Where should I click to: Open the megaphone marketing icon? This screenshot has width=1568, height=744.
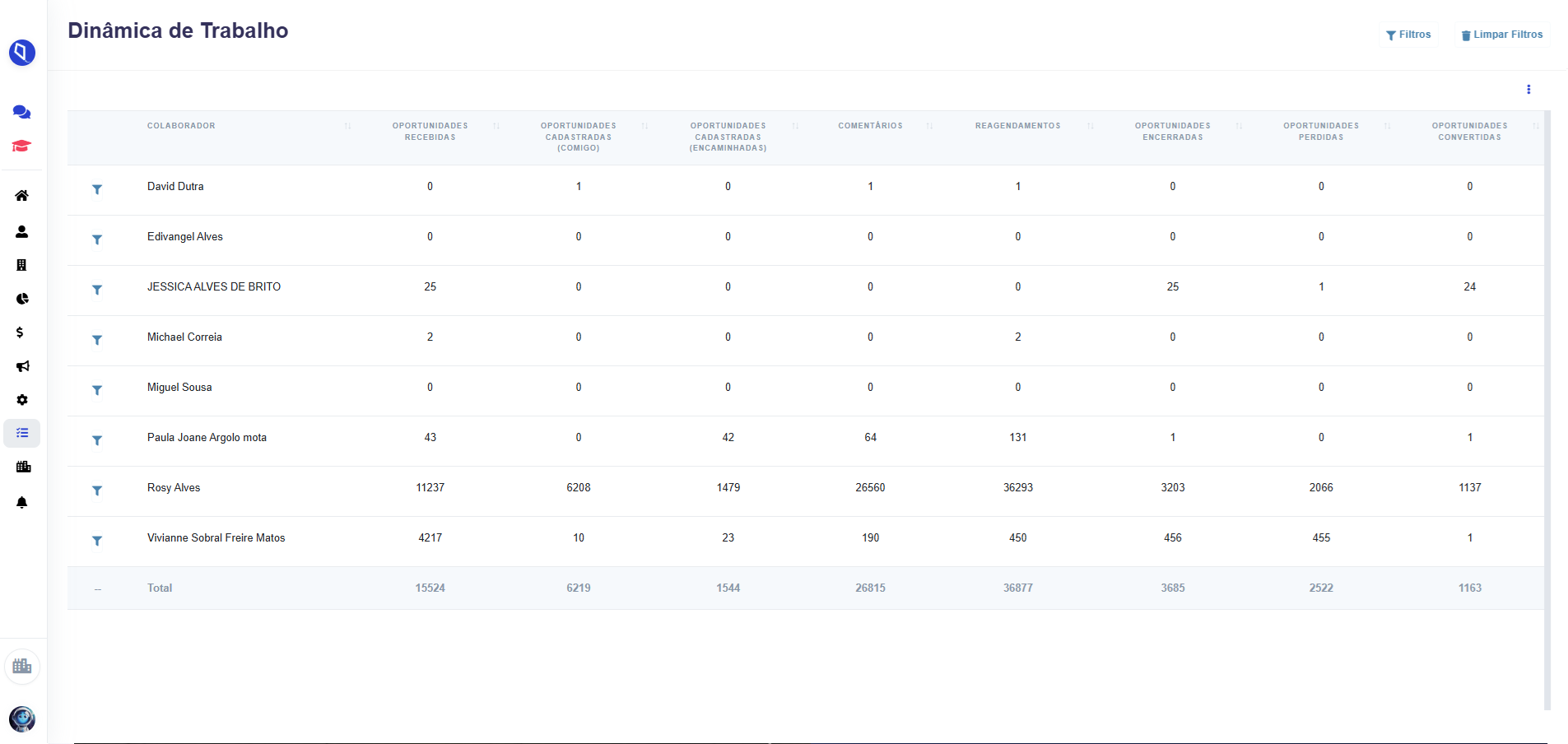click(22, 366)
